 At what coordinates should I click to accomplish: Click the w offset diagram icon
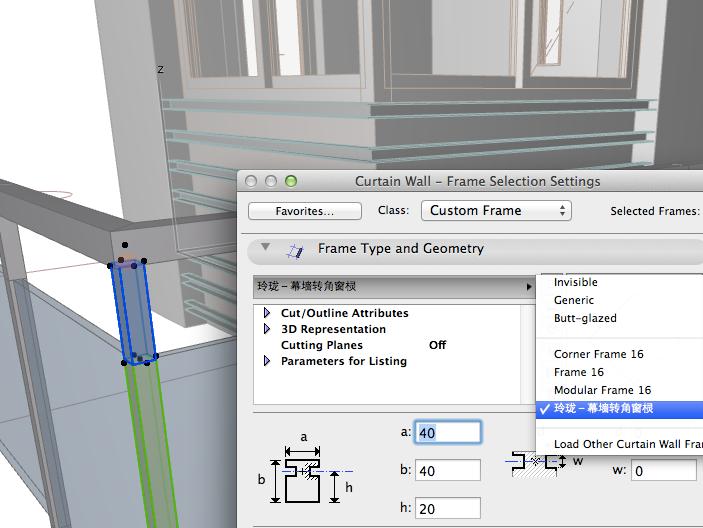coord(543,463)
